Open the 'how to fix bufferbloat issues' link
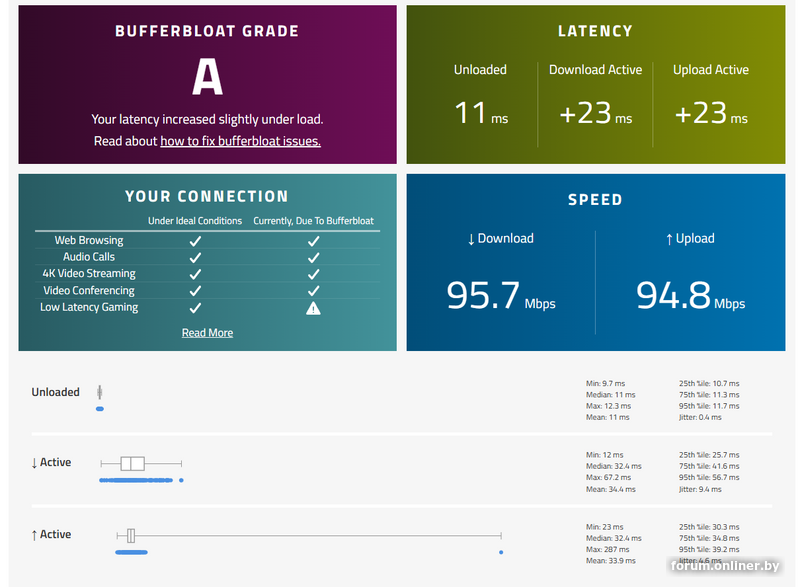Viewport: 800px width, 587px height. (x=240, y=141)
